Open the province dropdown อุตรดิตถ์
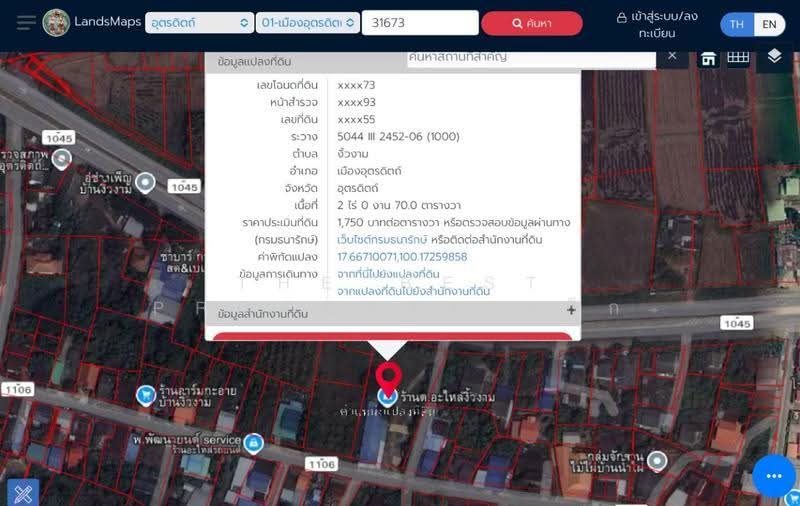The width and height of the screenshot is (800, 506). [199, 23]
